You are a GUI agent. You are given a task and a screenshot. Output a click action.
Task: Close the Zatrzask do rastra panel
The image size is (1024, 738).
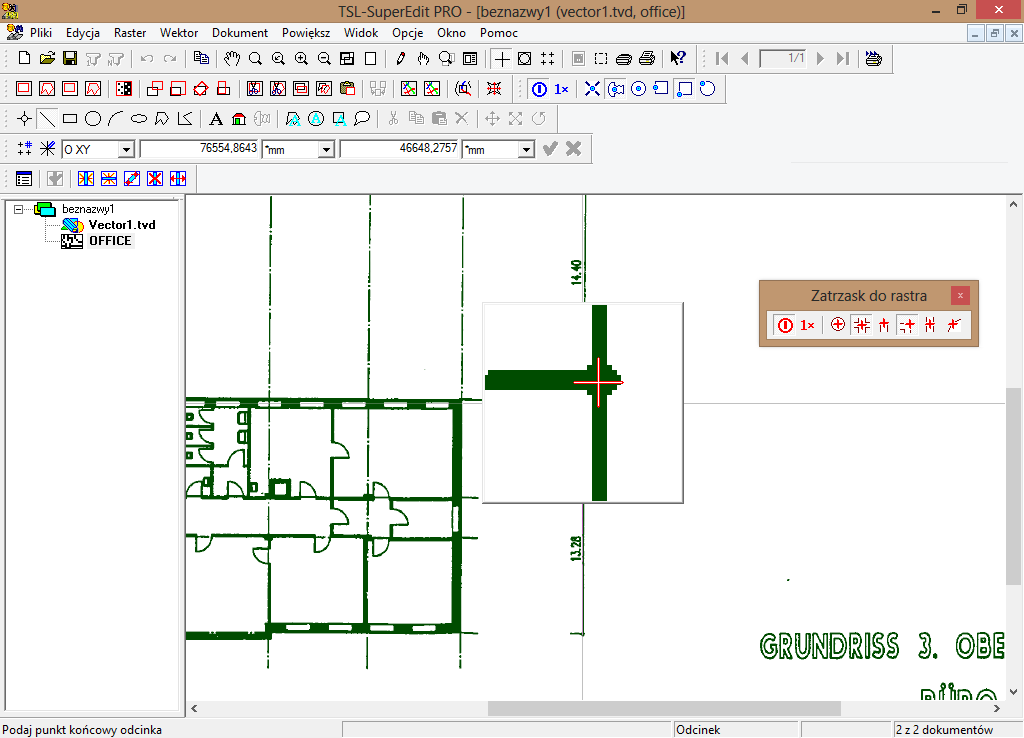pos(960,295)
